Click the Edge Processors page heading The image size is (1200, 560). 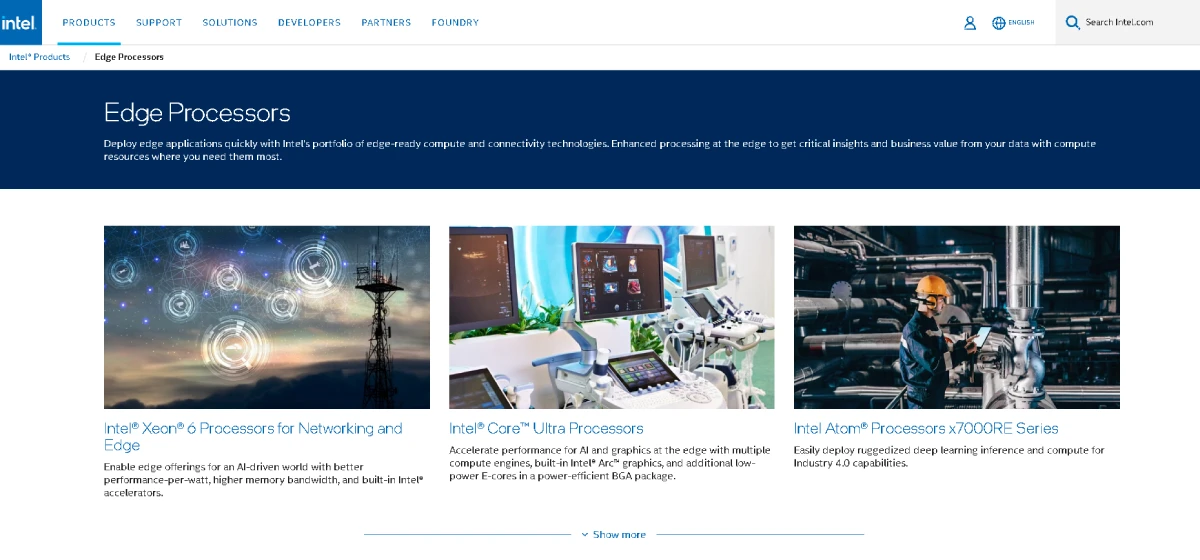tap(197, 112)
